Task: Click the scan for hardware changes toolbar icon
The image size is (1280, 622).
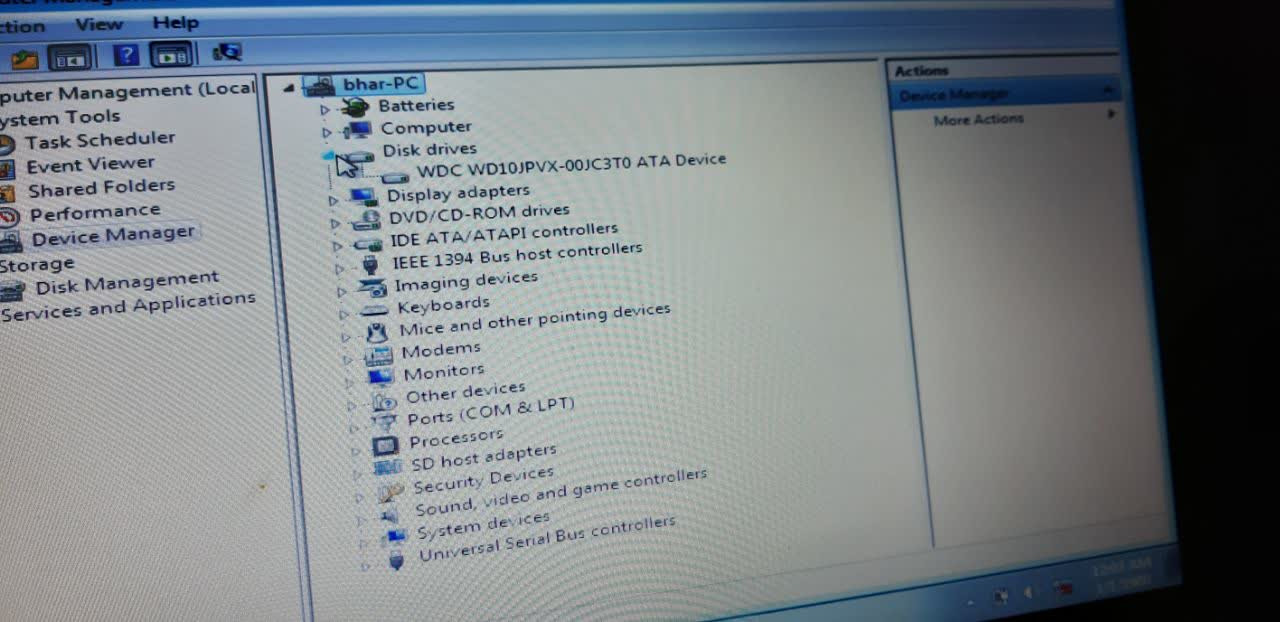Action: (227, 52)
